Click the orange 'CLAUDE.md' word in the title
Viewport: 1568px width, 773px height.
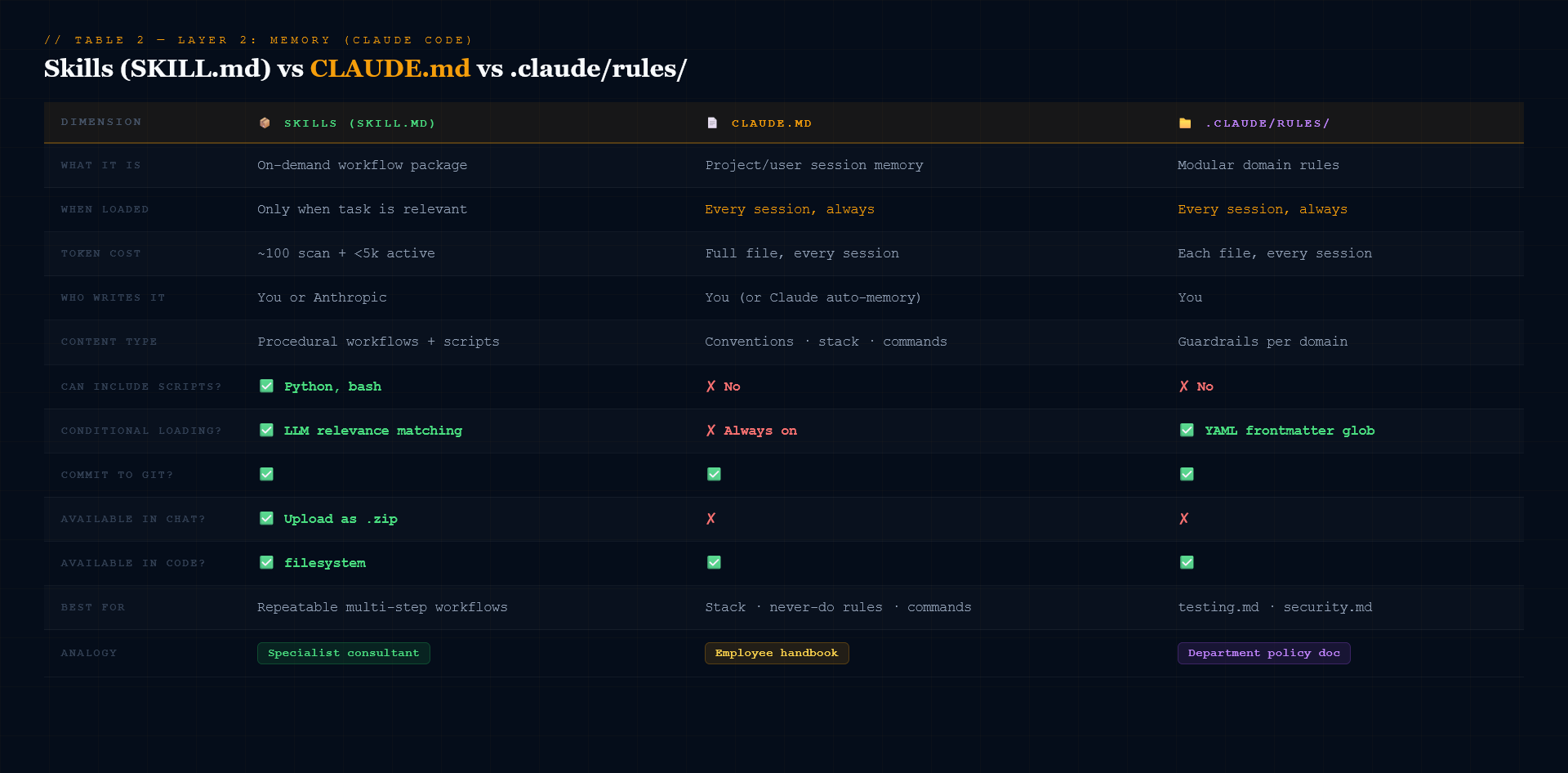point(390,68)
